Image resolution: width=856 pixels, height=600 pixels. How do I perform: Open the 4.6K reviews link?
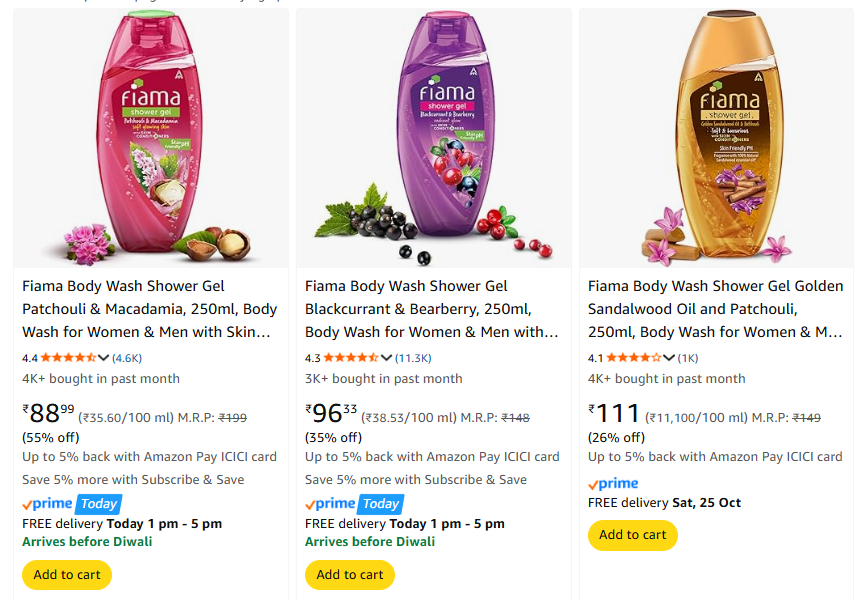click(127, 357)
